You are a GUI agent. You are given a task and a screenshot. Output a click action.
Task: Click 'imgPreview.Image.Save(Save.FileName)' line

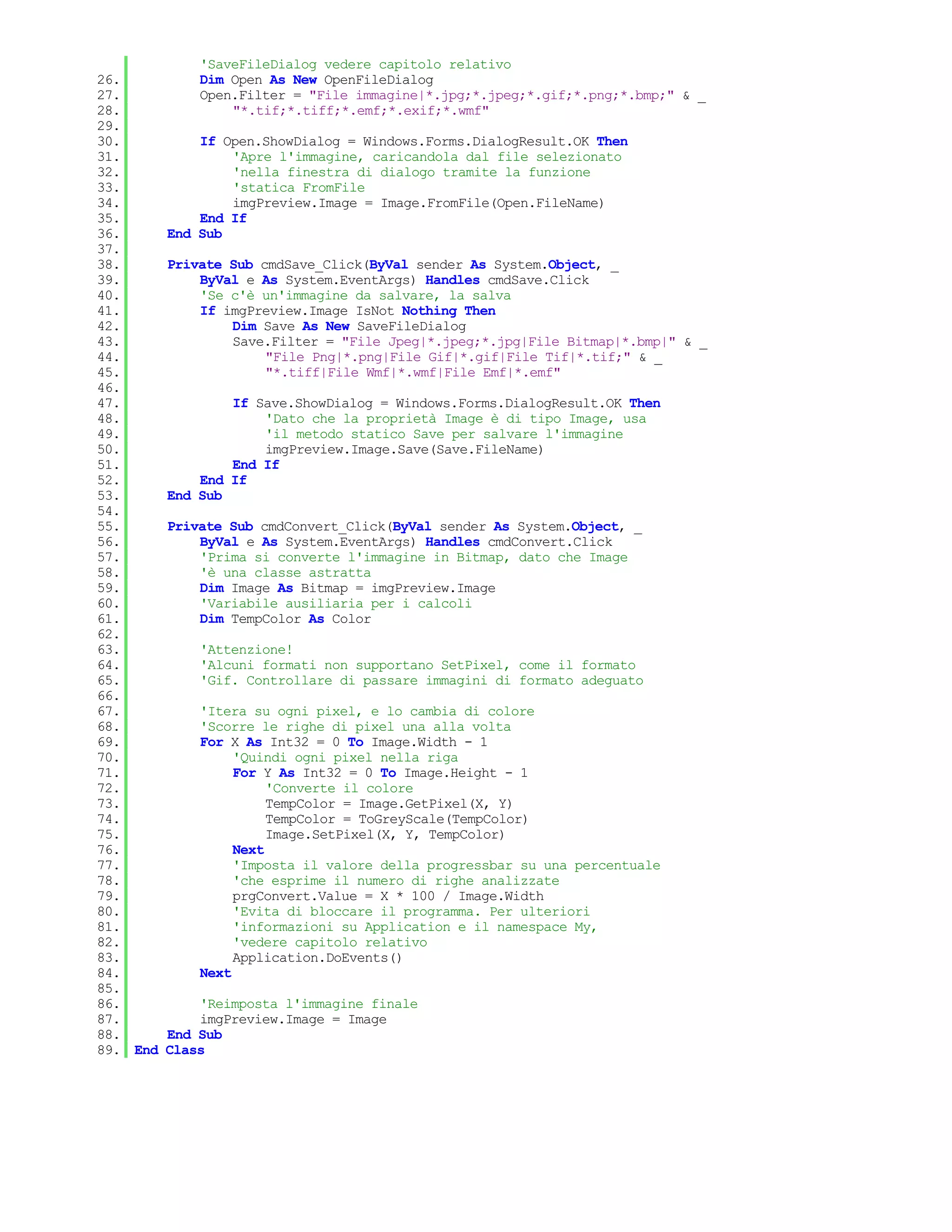[x=404, y=450]
